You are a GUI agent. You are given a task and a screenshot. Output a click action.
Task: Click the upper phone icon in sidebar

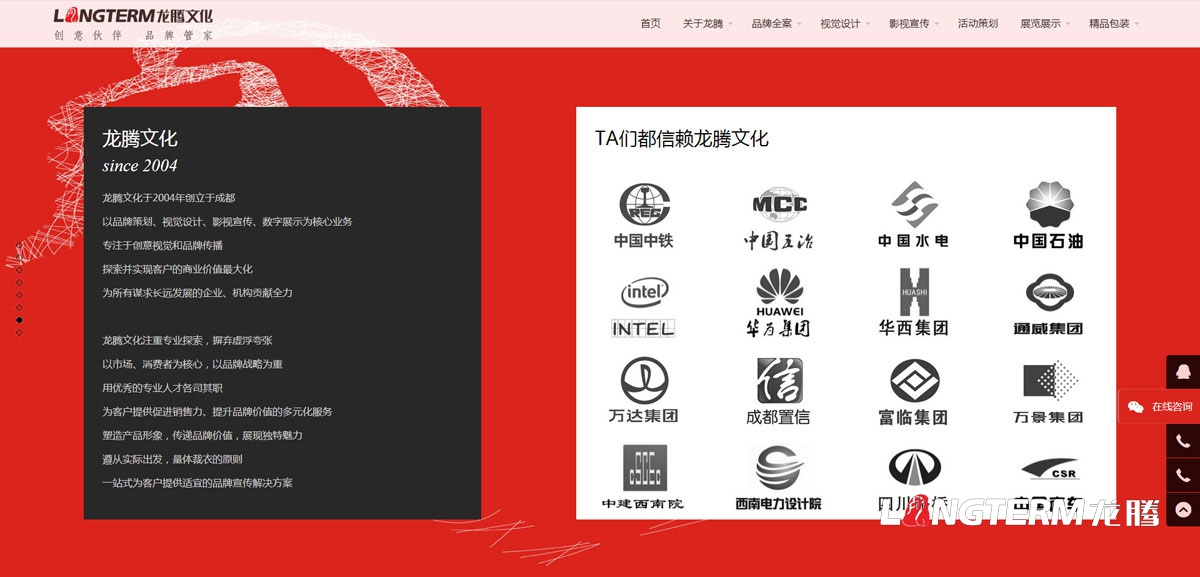pos(1183,441)
